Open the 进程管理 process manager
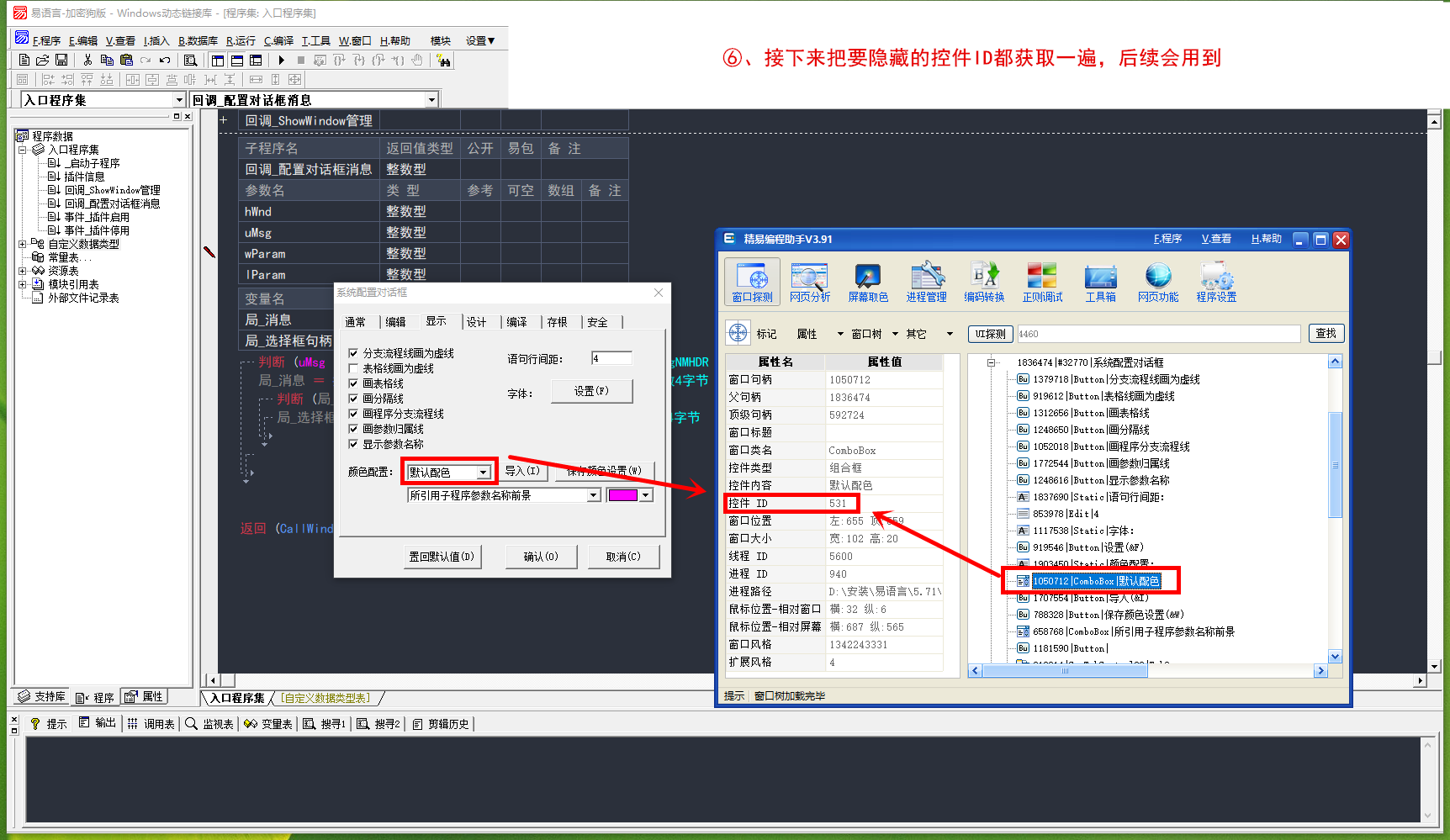Screen dimensions: 1450x840 (926, 282)
